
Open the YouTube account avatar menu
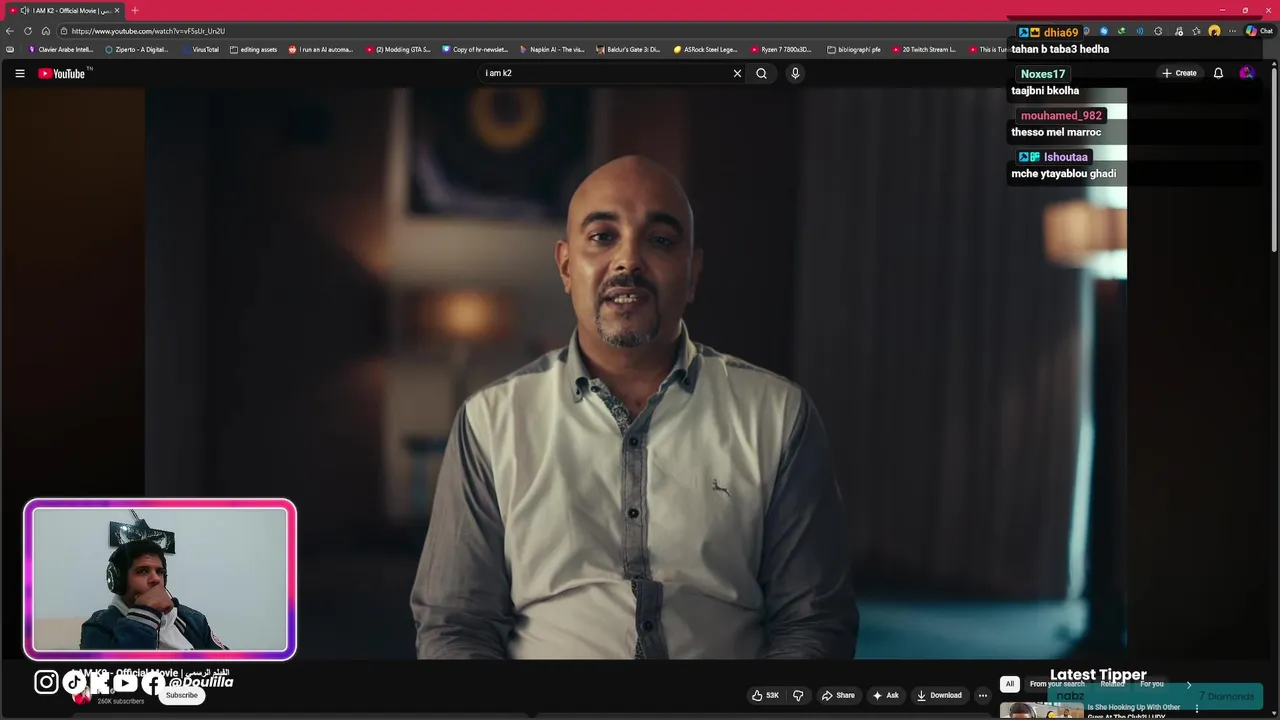pos(1246,73)
